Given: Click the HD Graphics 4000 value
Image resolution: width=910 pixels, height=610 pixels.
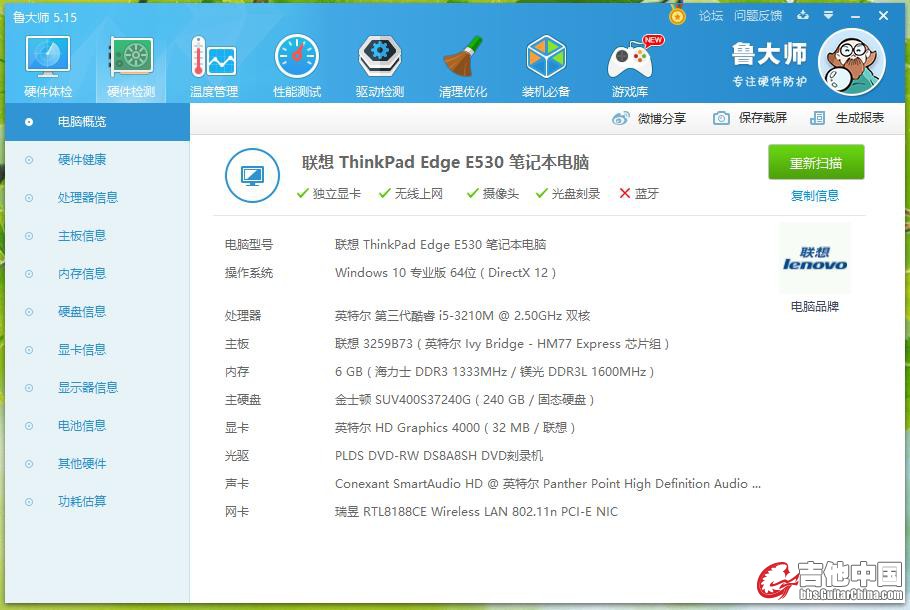Looking at the screenshot, I should pos(455,428).
